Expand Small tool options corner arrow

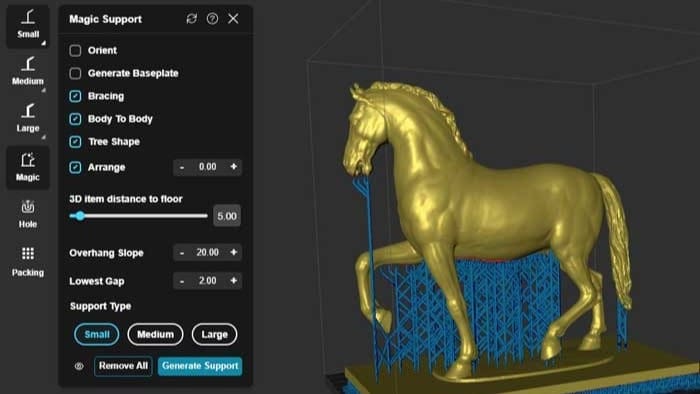click(44, 43)
